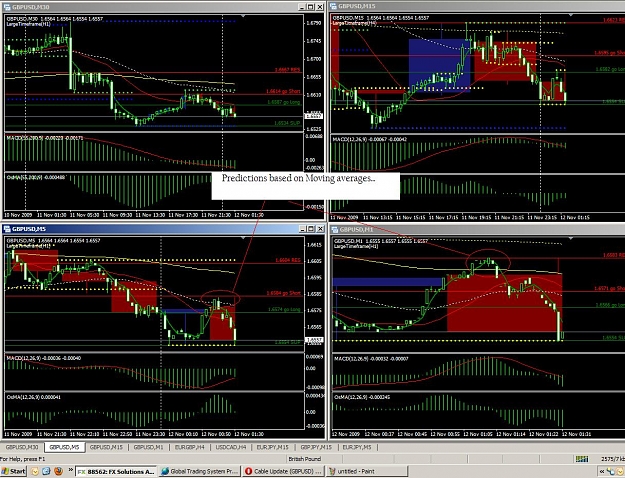
Task: Click the GBPUSD,M1 window title icon
Action: [x=335, y=229]
